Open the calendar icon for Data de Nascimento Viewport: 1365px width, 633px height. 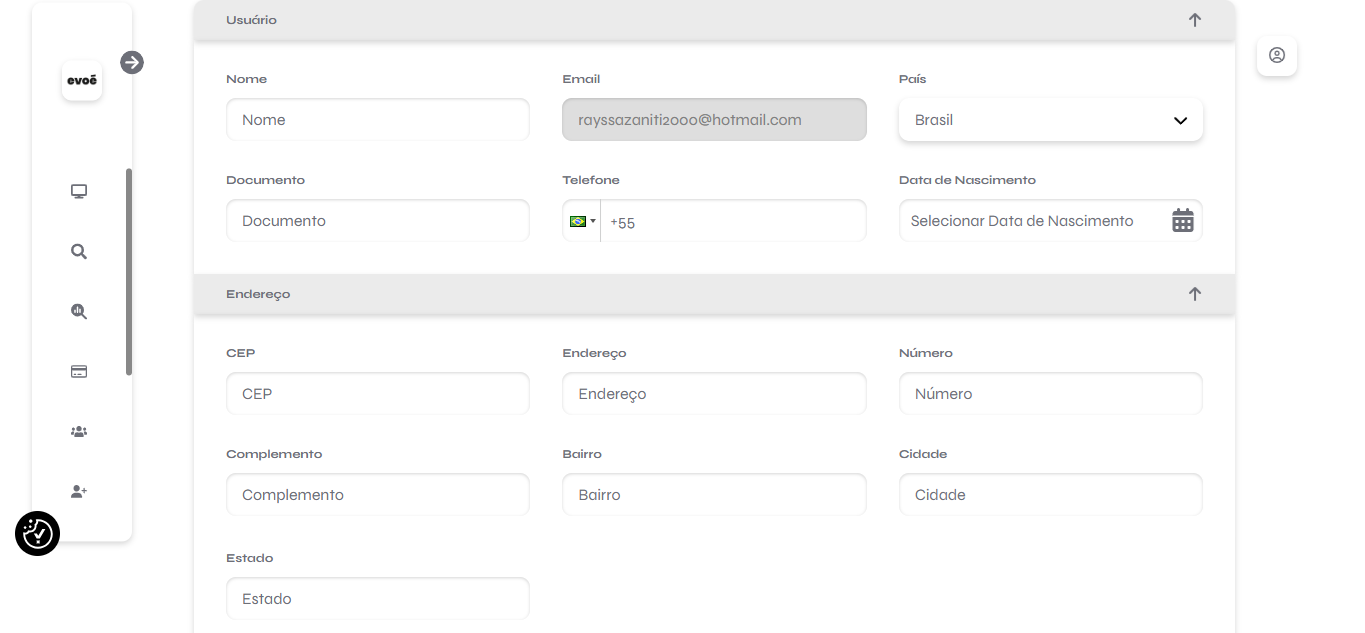(x=1182, y=221)
